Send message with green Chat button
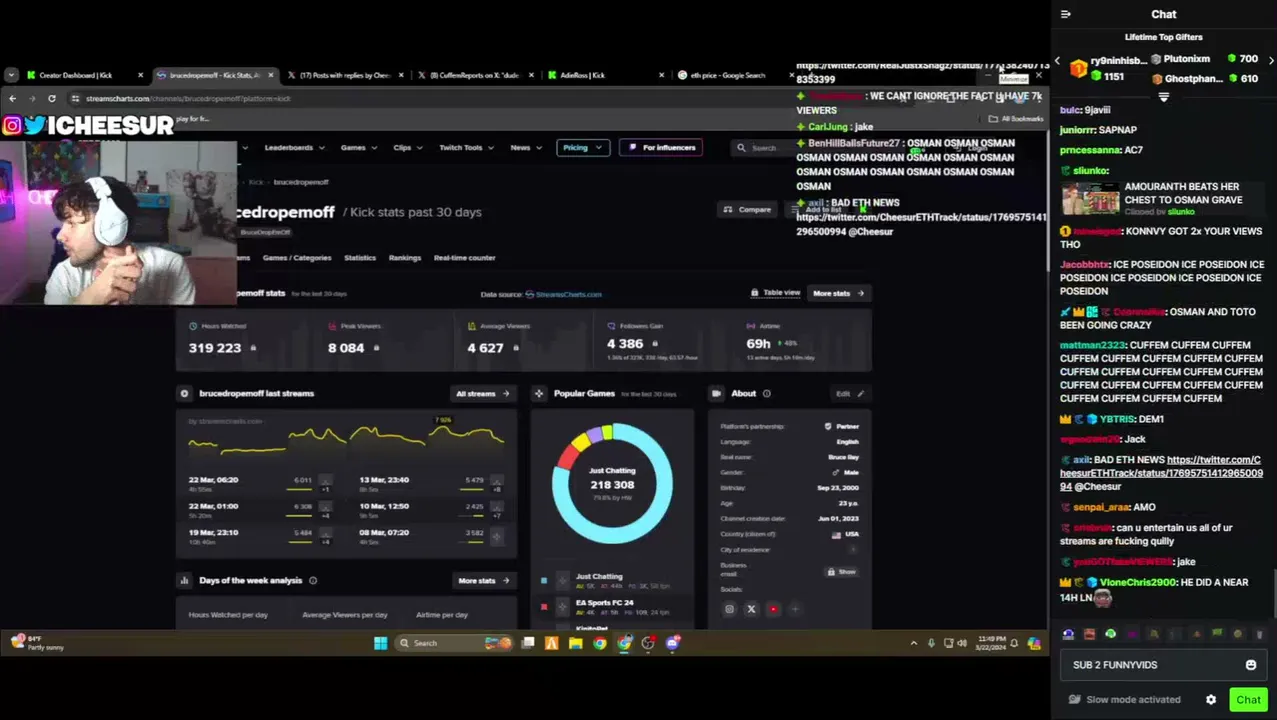This screenshot has height=720, width=1277. (x=1248, y=700)
